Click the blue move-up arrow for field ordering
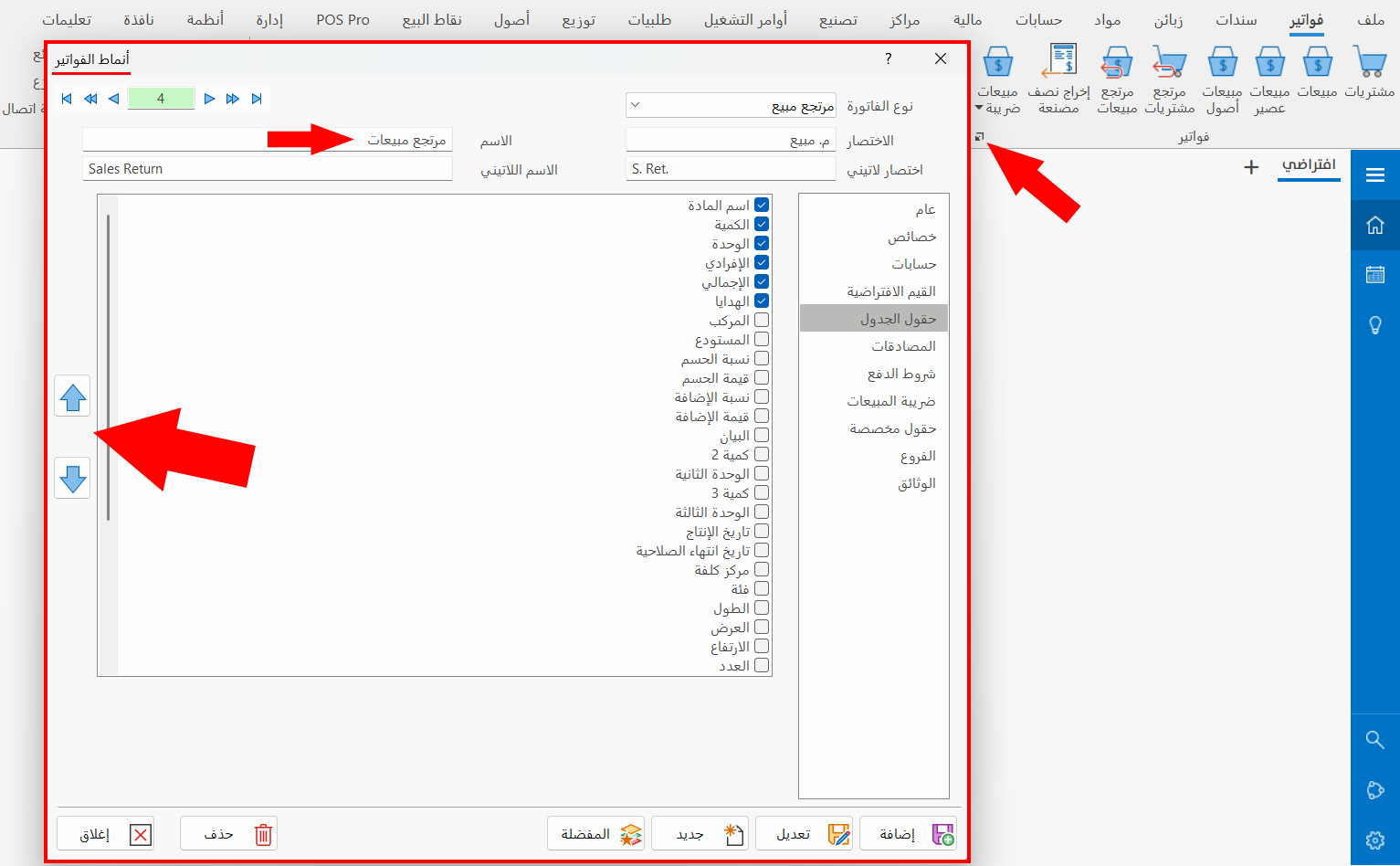 click(72, 396)
